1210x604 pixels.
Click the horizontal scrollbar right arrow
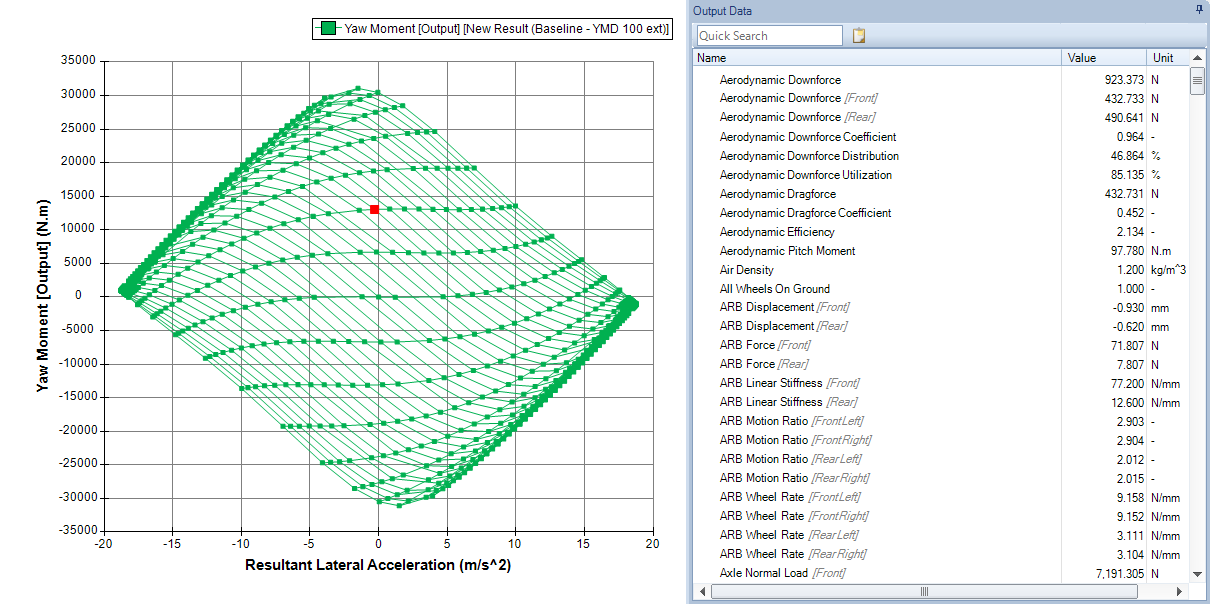(1181, 591)
